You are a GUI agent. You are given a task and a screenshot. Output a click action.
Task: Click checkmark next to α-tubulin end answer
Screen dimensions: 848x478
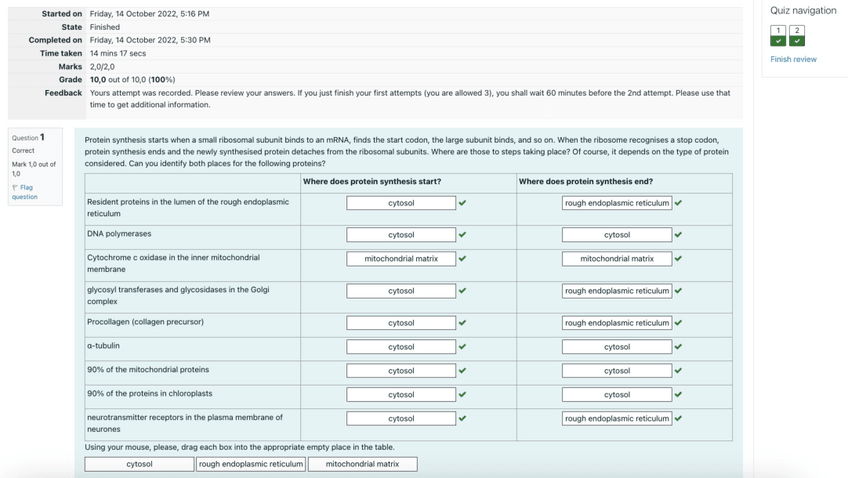click(678, 347)
